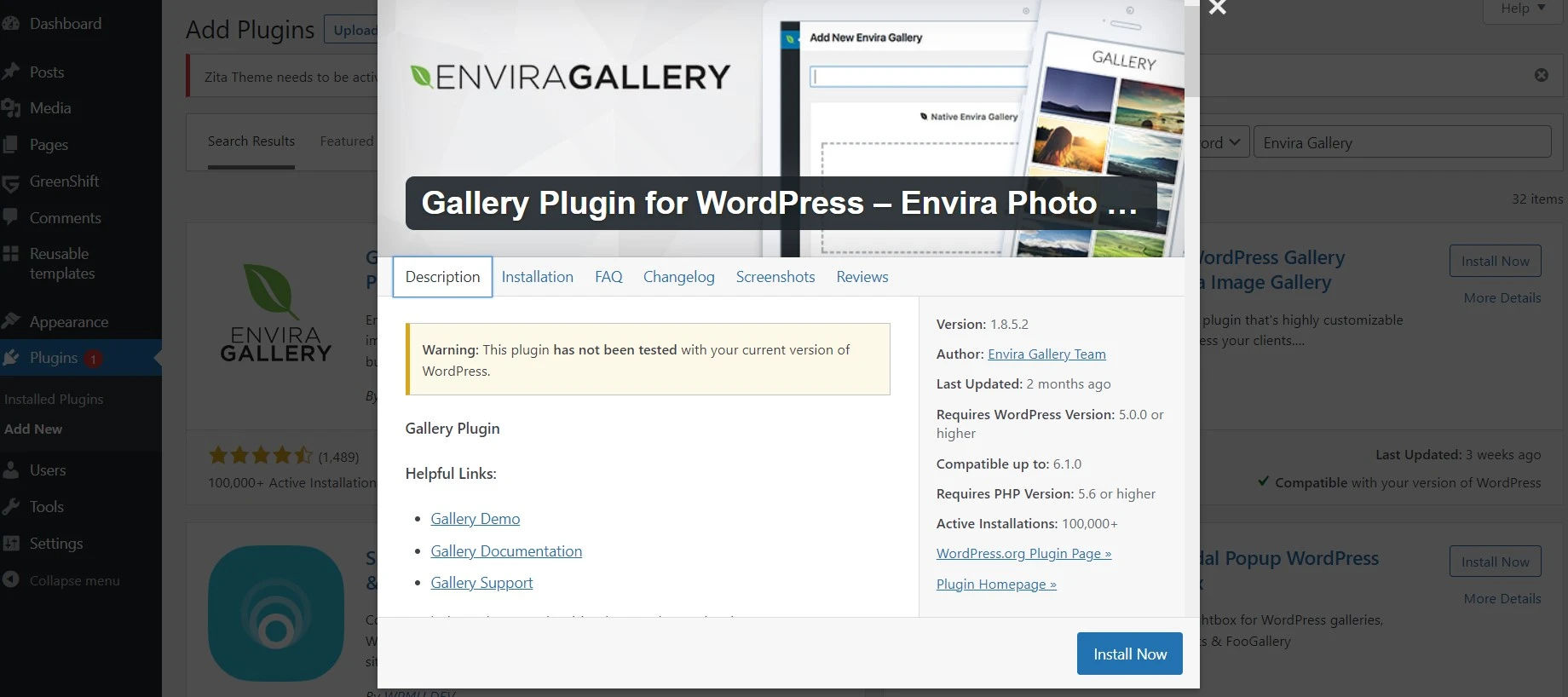Open Installed Plugins submenu item
This screenshot has height=697, width=1568.
click(x=54, y=399)
